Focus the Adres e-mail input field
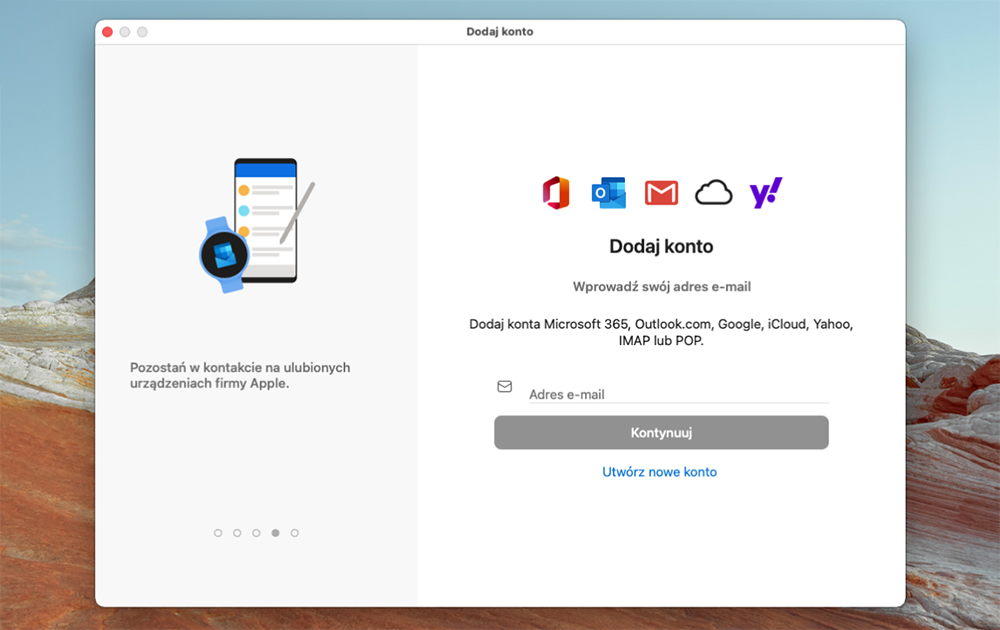This screenshot has width=1000, height=630. tap(679, 394)
